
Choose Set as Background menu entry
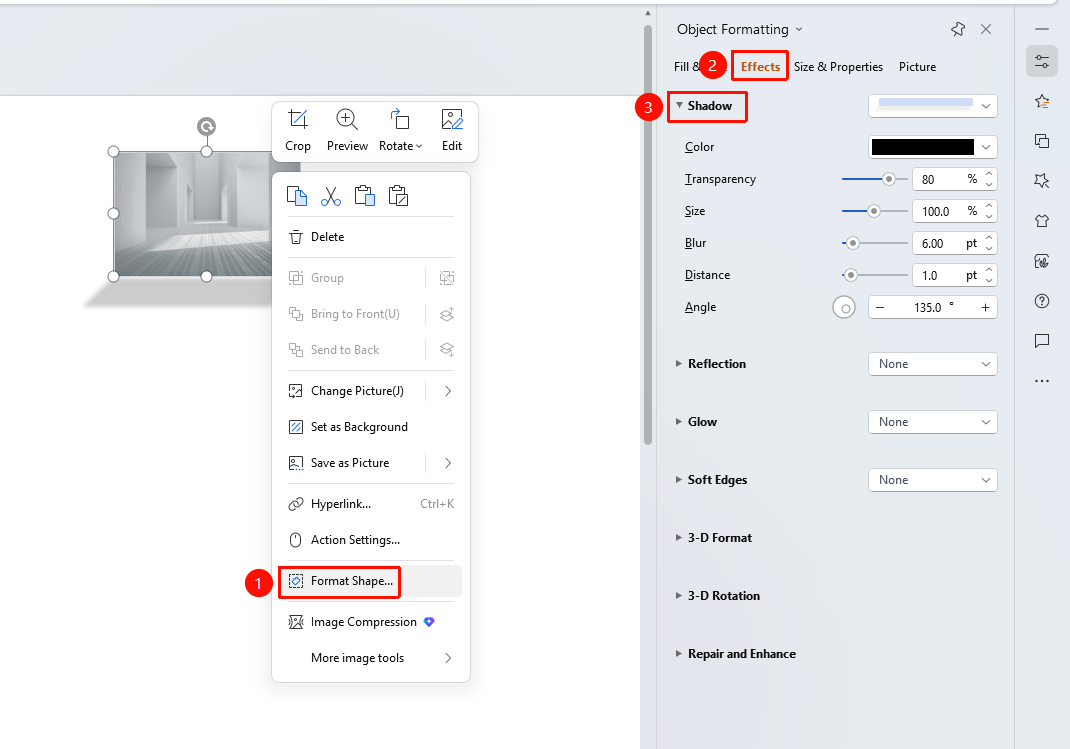(x=370, y=427)
